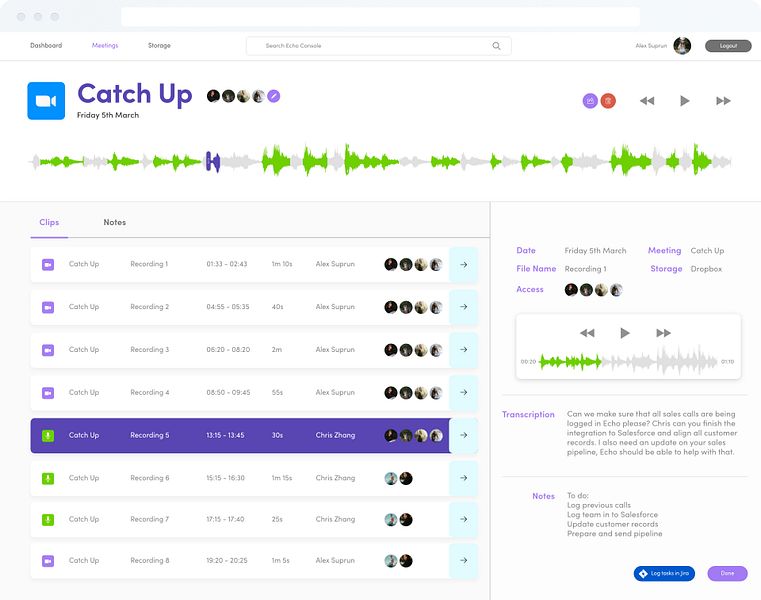The width and height of the screenshot is (761, 600).
Task: Click microphone icon on Recording 7 row
Action: tap(48, 519)
